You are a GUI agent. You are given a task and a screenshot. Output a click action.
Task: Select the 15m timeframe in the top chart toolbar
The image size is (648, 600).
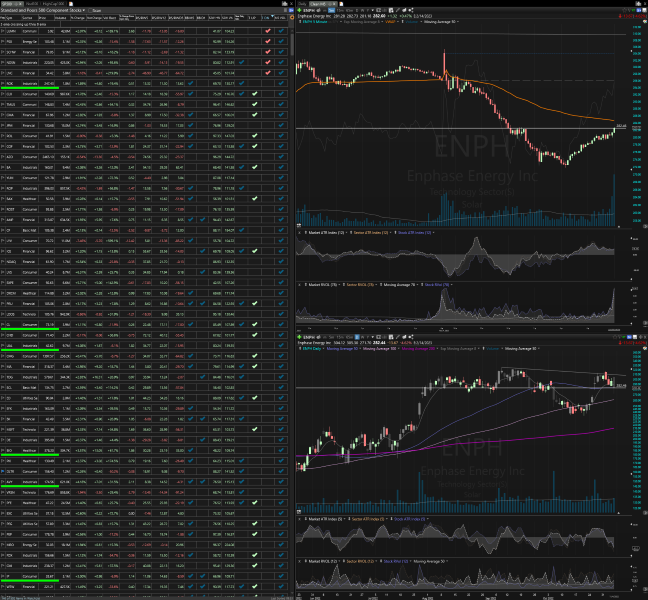pyautogui.click(x=340, y=10)
